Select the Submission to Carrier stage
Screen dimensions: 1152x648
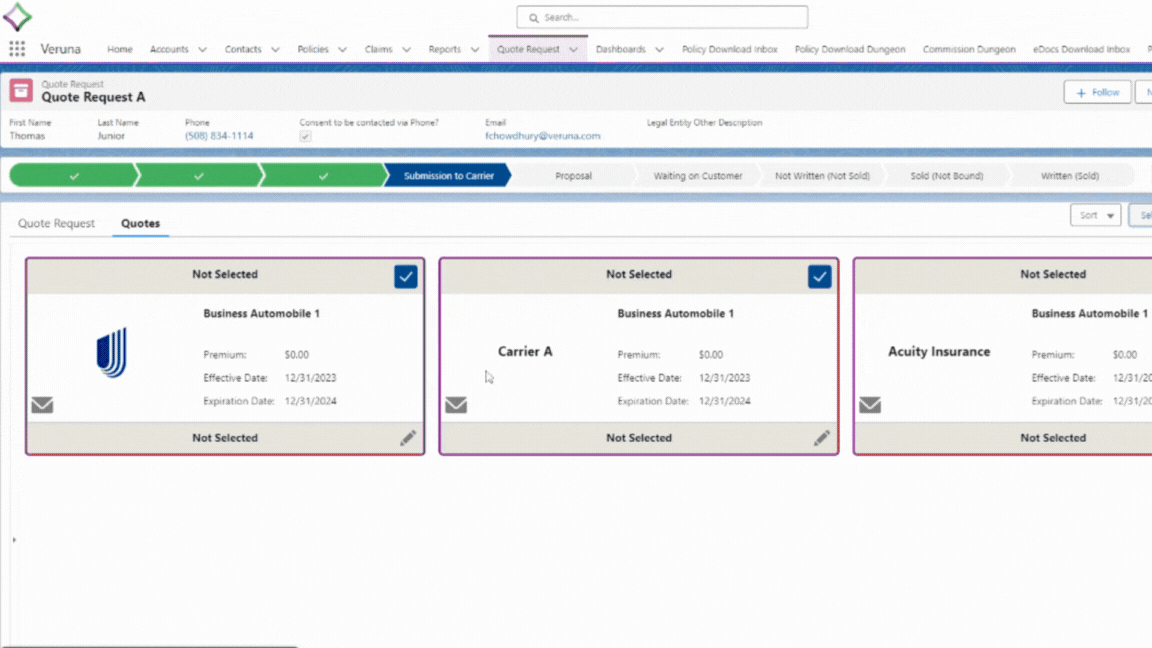tap(447, 176)
